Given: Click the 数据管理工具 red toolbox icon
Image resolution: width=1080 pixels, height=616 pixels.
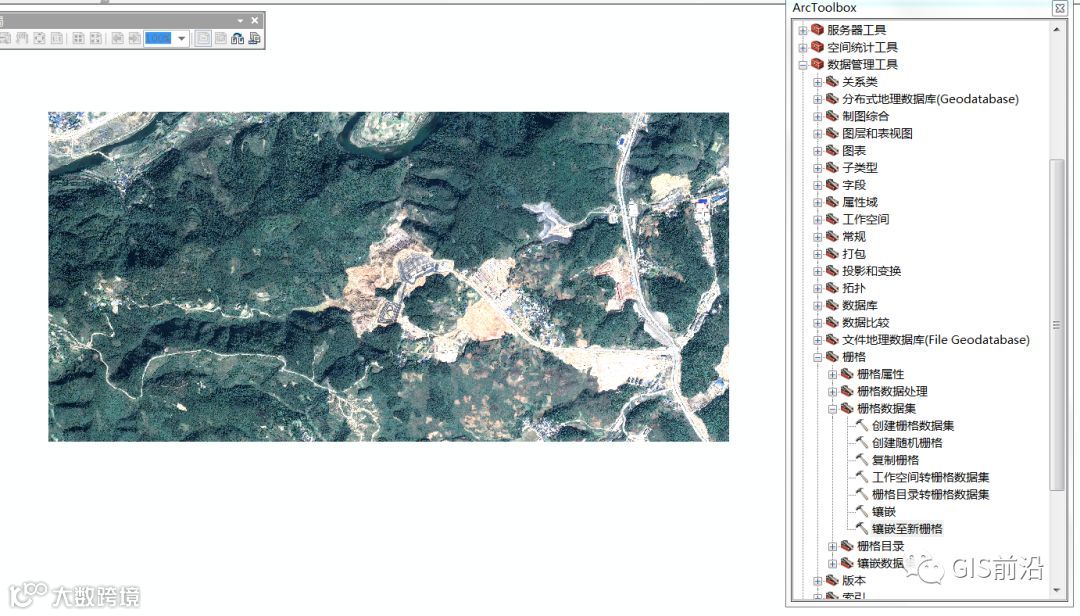Looking at the screenshot, I should (818, 64).
